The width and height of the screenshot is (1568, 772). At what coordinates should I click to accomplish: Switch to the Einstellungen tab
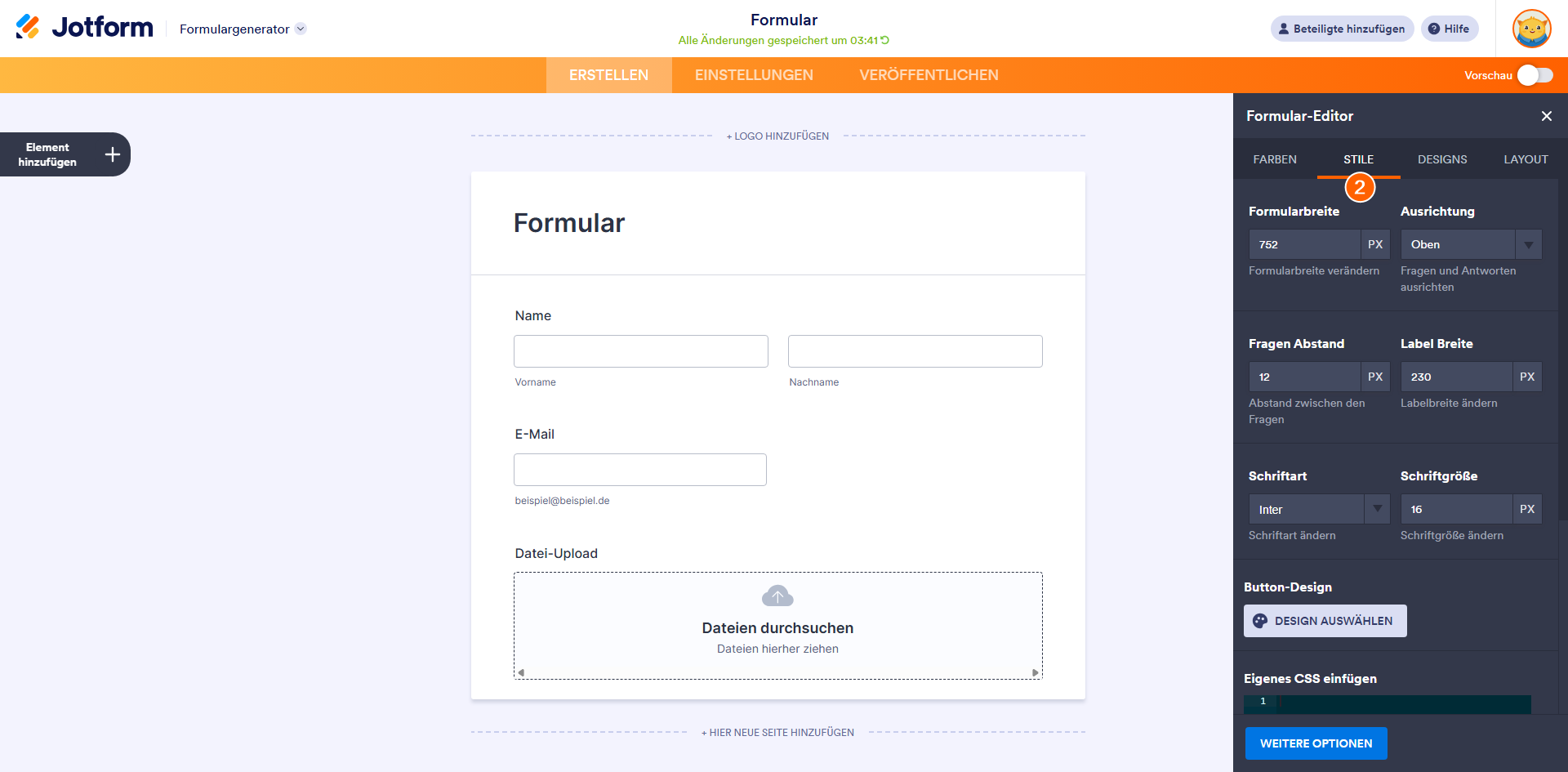(754, 75)
